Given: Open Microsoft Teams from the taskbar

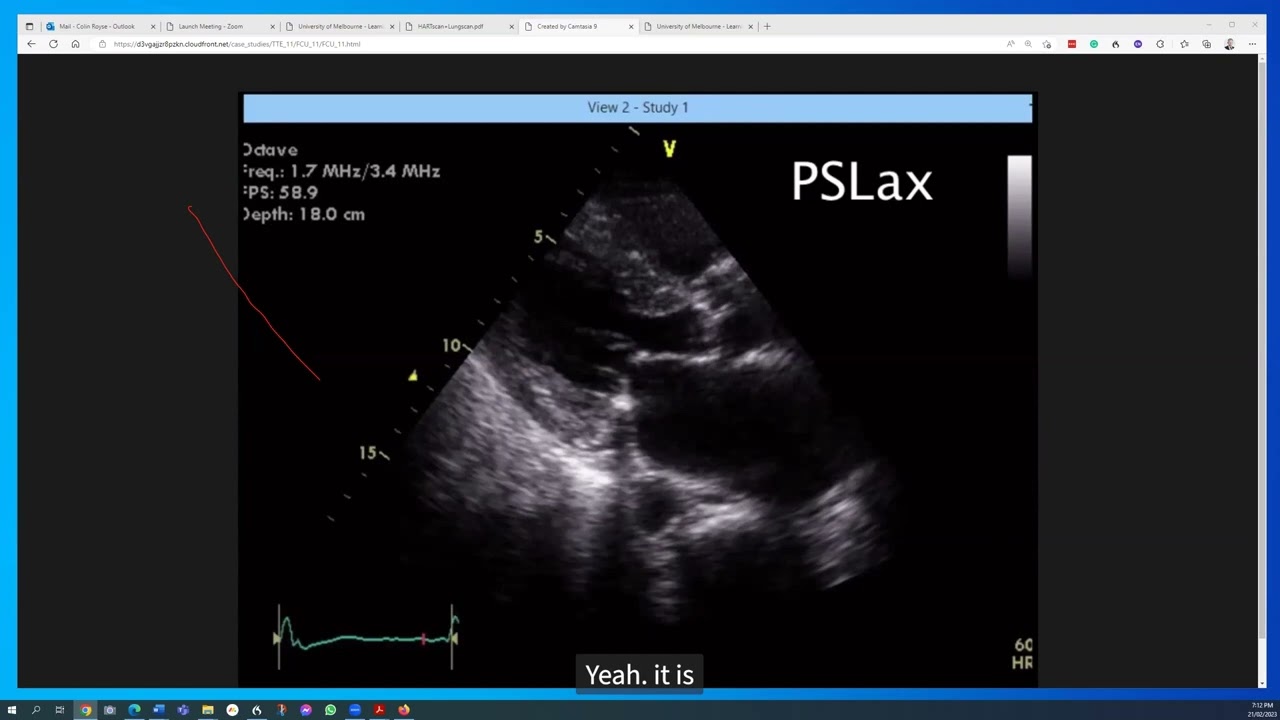Looking at the screenshot, I should [x=183, y=710].
